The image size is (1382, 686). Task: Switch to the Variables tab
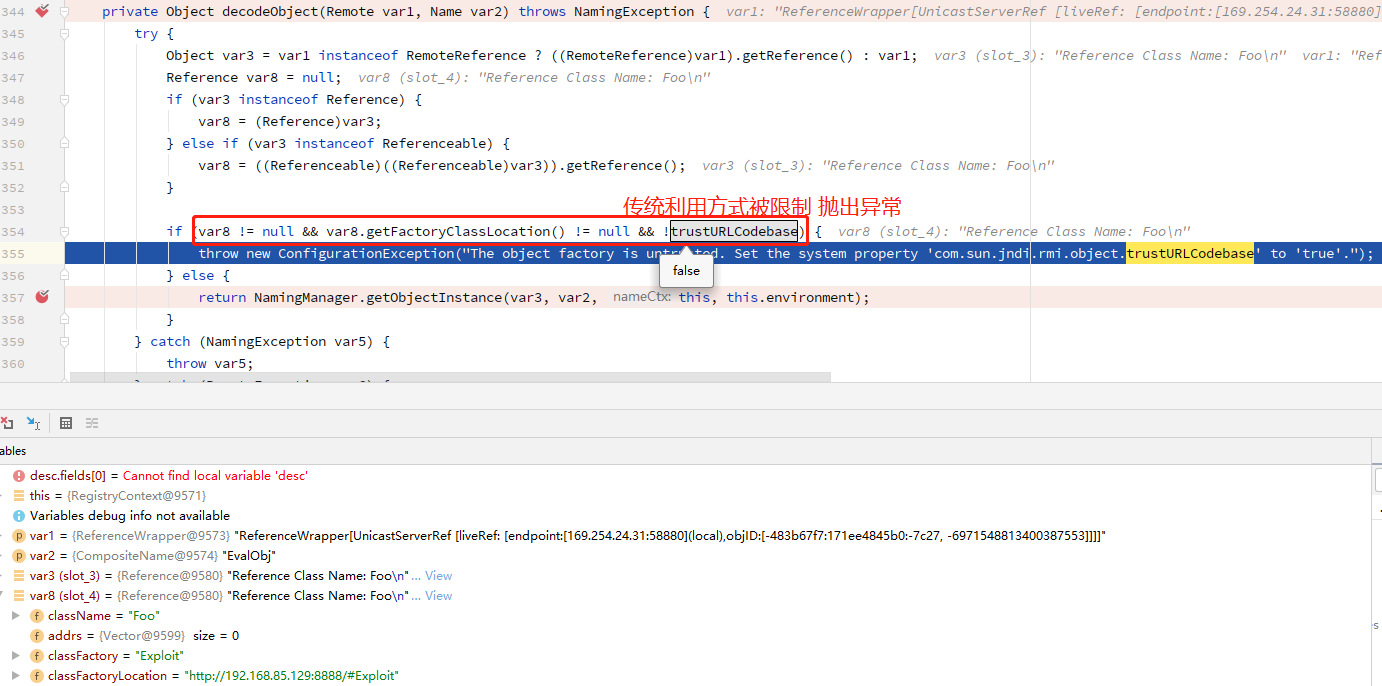[x=12, y=450]
